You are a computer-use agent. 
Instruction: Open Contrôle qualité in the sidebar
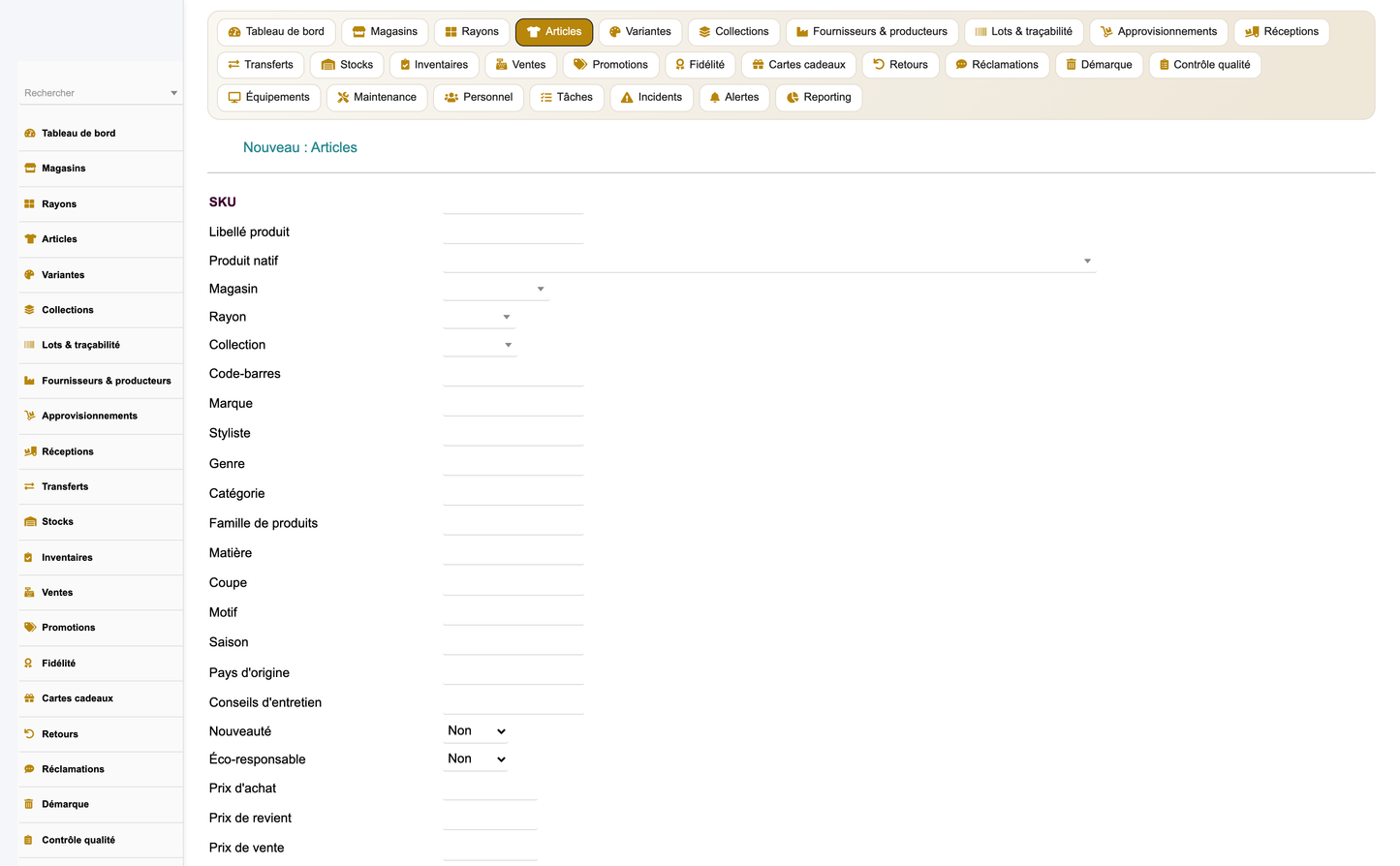(101, 840)
